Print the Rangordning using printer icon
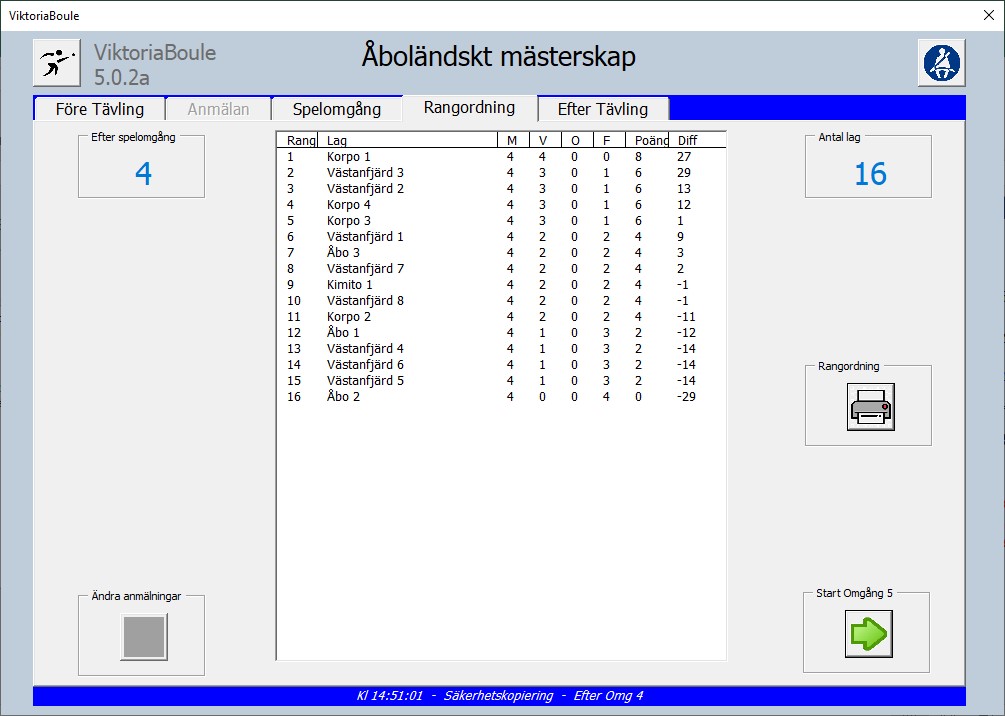The image size is (1005, 716). pos(870,407)
